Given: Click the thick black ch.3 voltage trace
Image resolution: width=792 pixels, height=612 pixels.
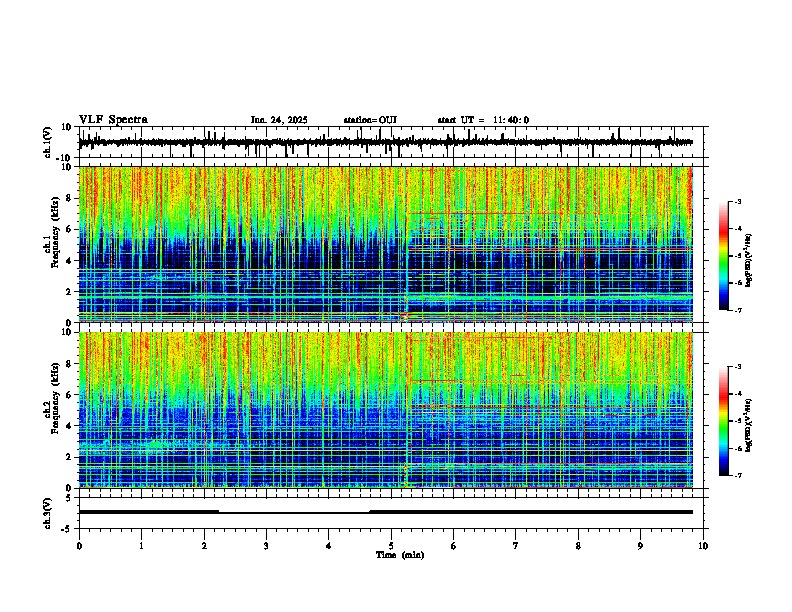Looking at the screenshot, I should click(385, 512).
